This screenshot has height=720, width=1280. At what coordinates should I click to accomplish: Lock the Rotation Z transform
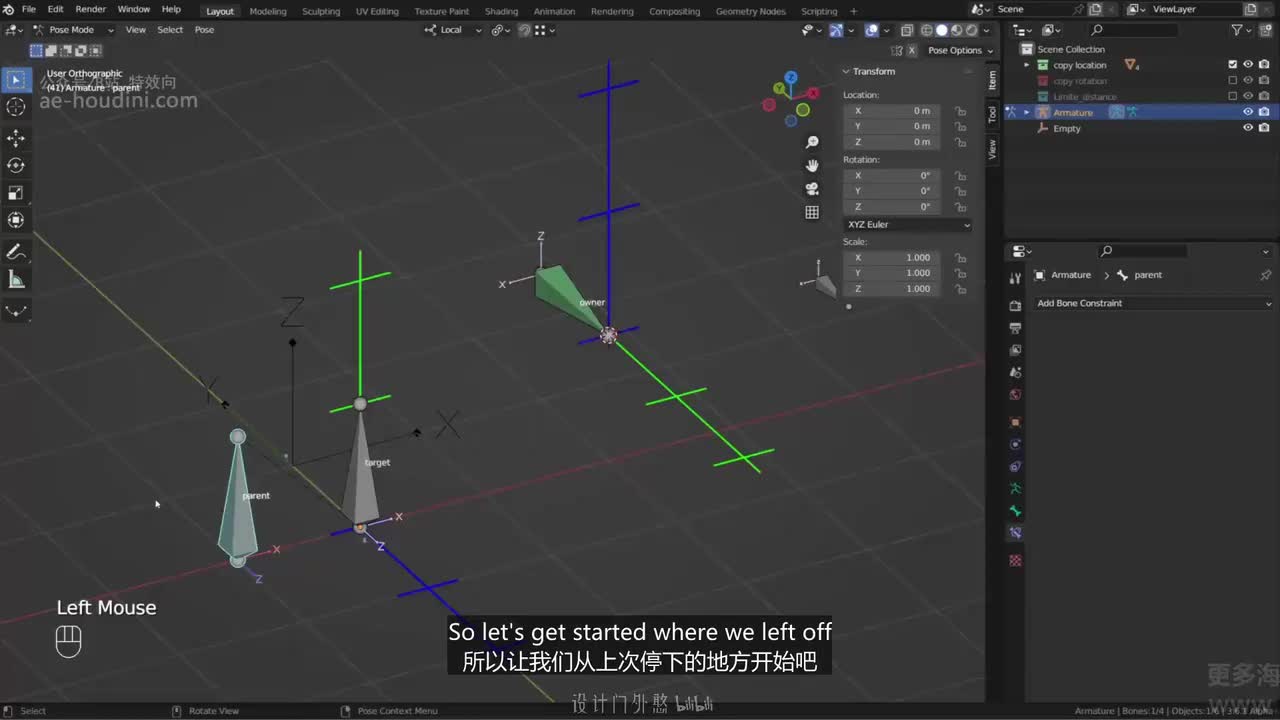[x=960, y=207]
